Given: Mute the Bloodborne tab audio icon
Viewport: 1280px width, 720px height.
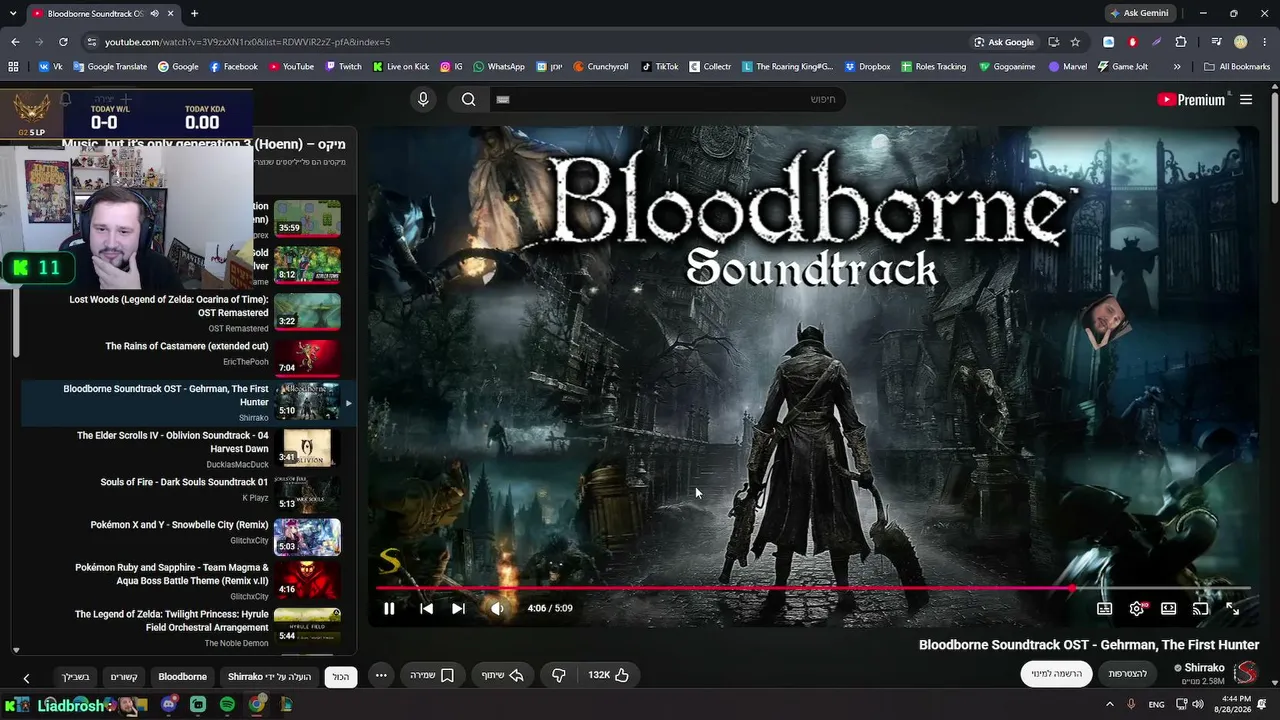Looking at the screenshot, I should [154, 13].
